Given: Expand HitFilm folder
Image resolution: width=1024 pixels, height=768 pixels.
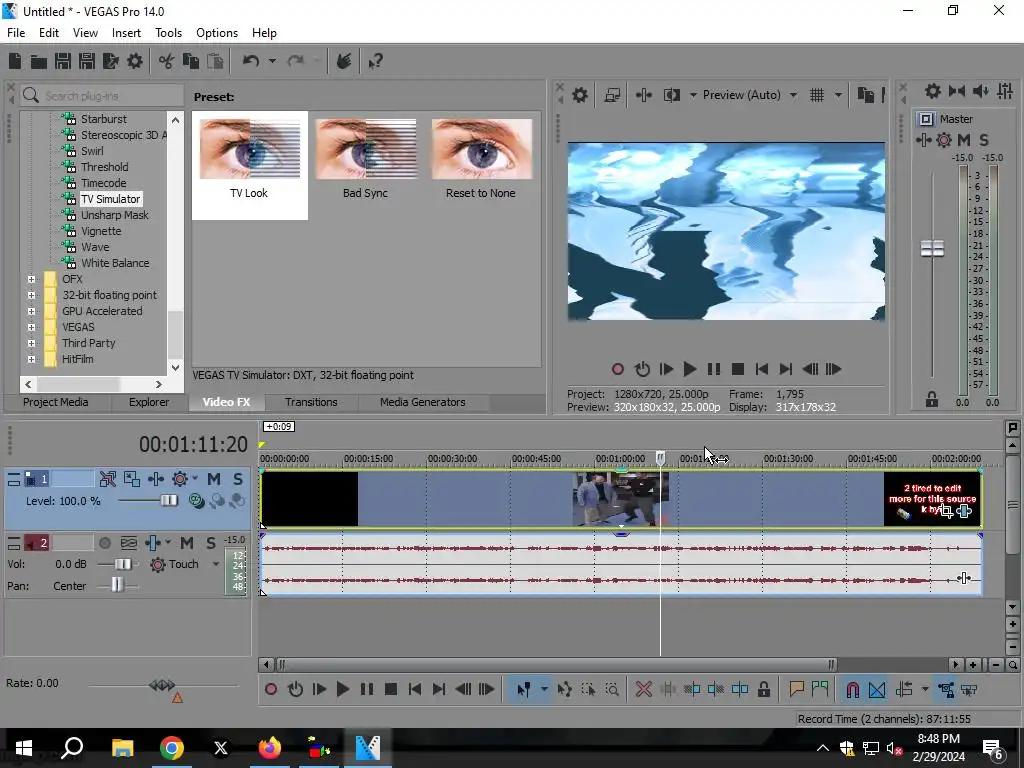Looking at the screenshot, I should tap(31, 359).
